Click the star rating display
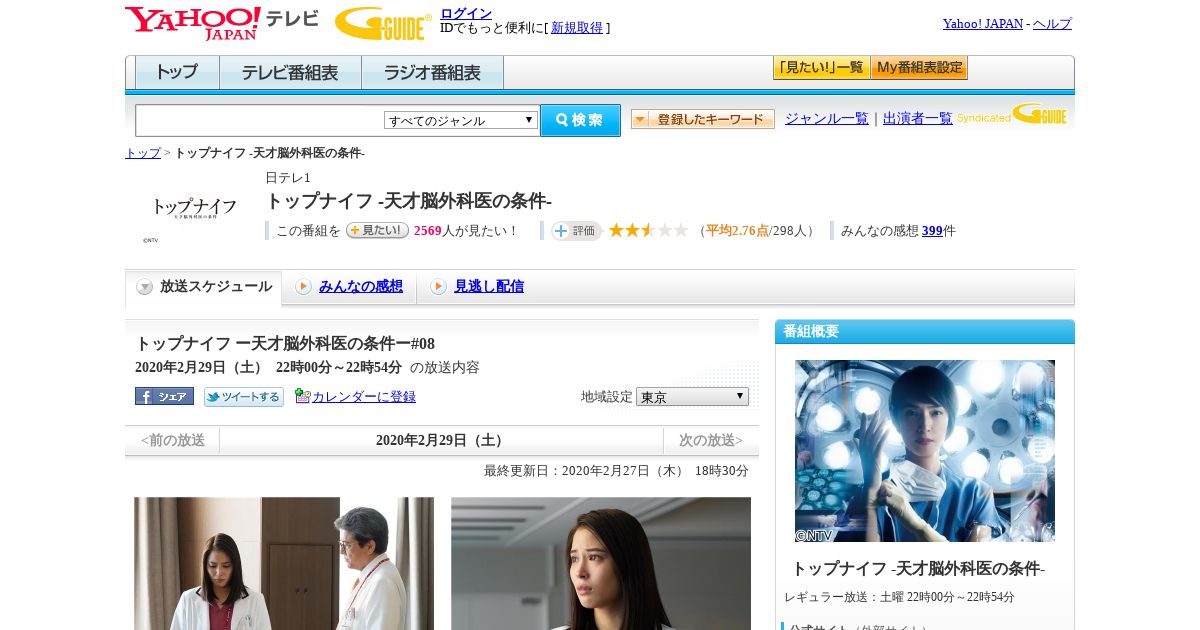1200x630 pixels. point(648,230)
